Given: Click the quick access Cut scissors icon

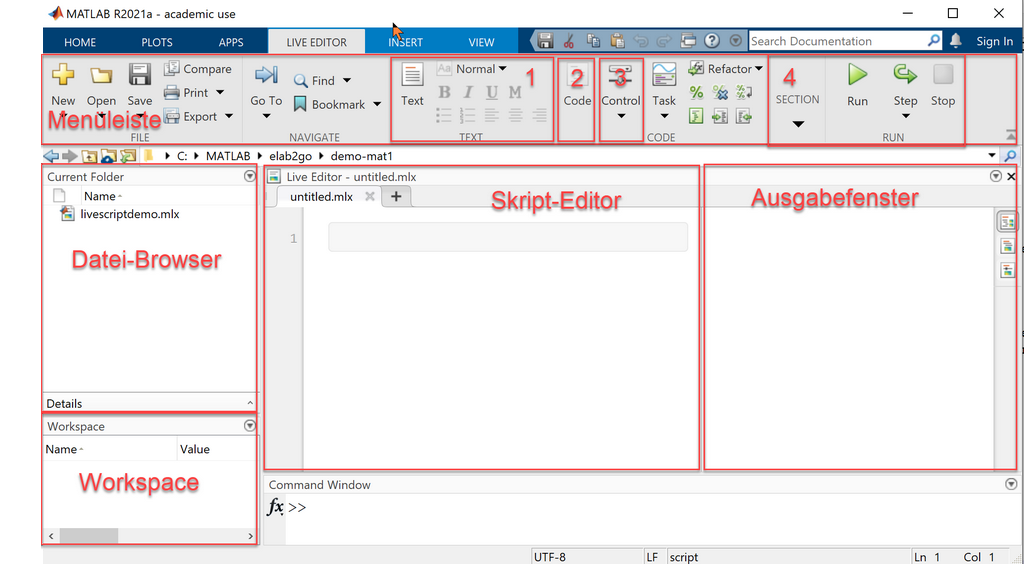Looking at the screenshot, I should [x=569, y=40].
